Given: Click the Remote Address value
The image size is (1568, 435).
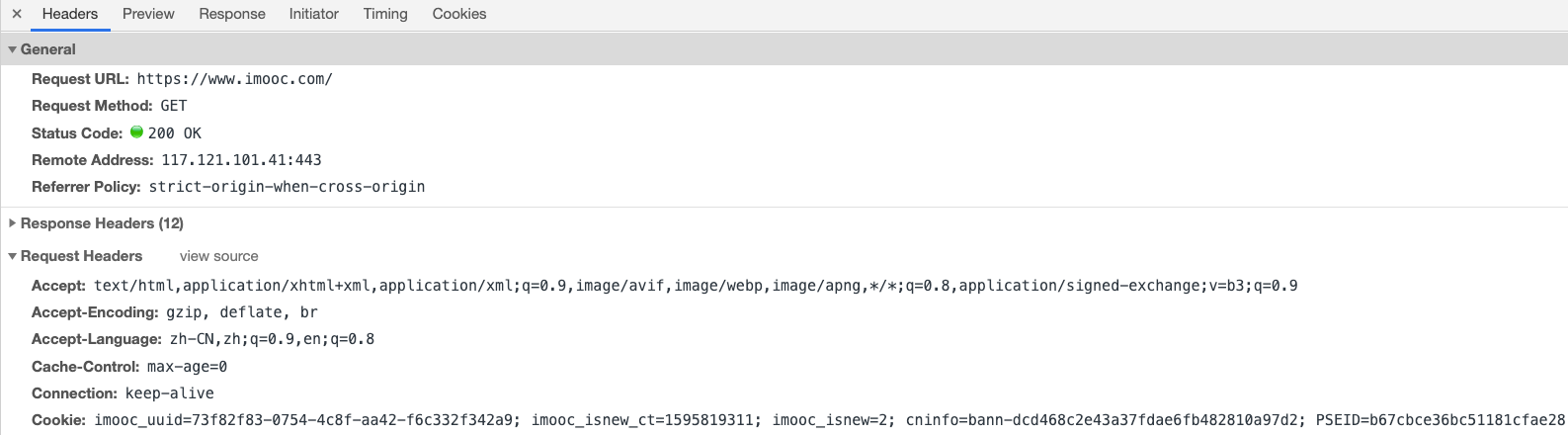Looking at the screenshot, I should (x=241, y=160).
